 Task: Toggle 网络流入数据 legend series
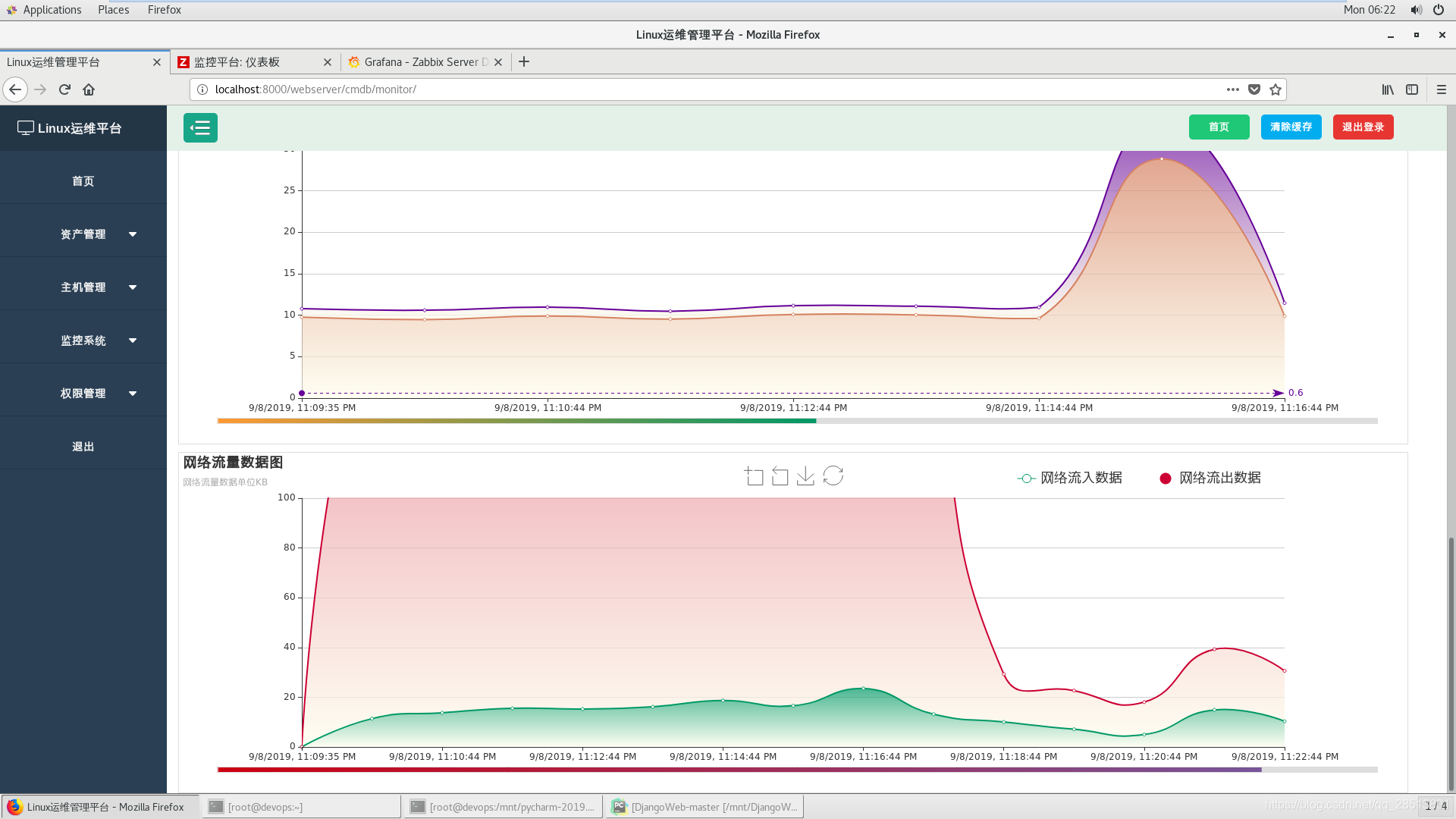[1069, 478]
